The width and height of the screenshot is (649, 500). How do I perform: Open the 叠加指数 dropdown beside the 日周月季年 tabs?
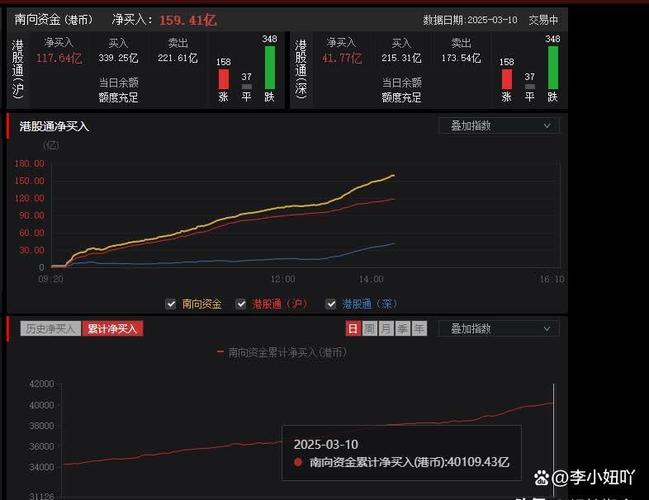click(499, 329)
